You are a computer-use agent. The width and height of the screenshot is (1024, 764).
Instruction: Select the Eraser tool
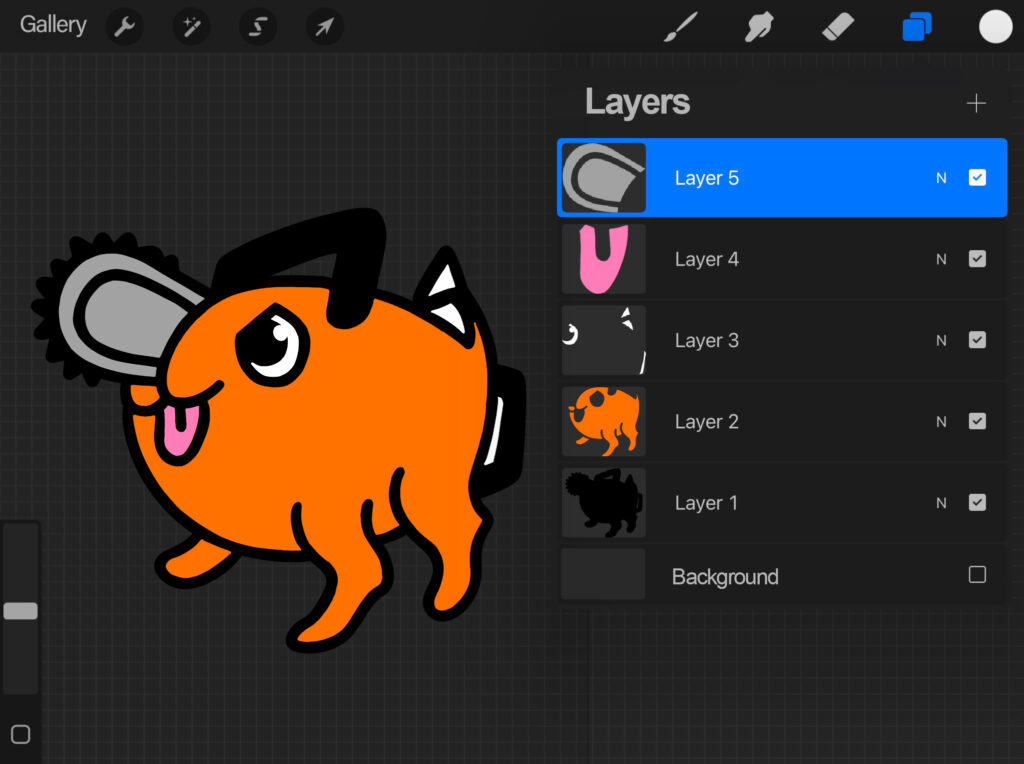tap(838, 26)
